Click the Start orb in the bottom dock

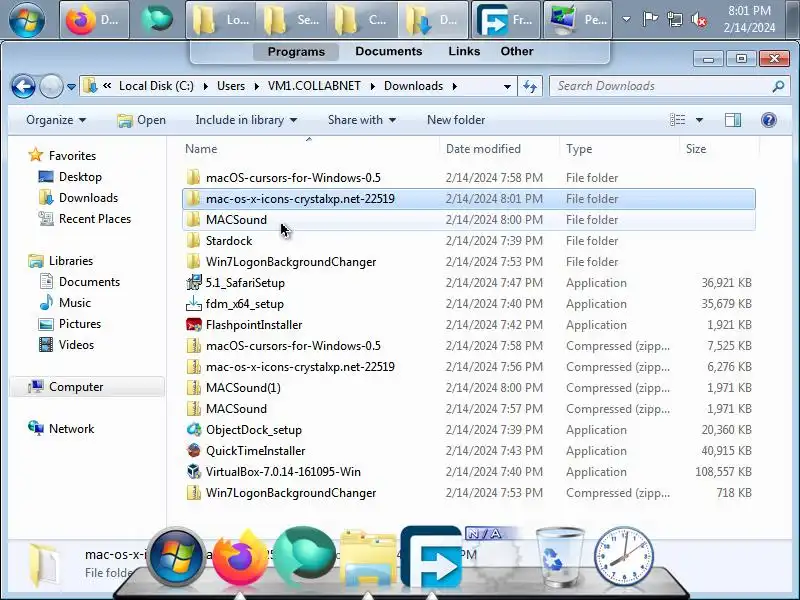pyautogui.click(x=176, y=557)
